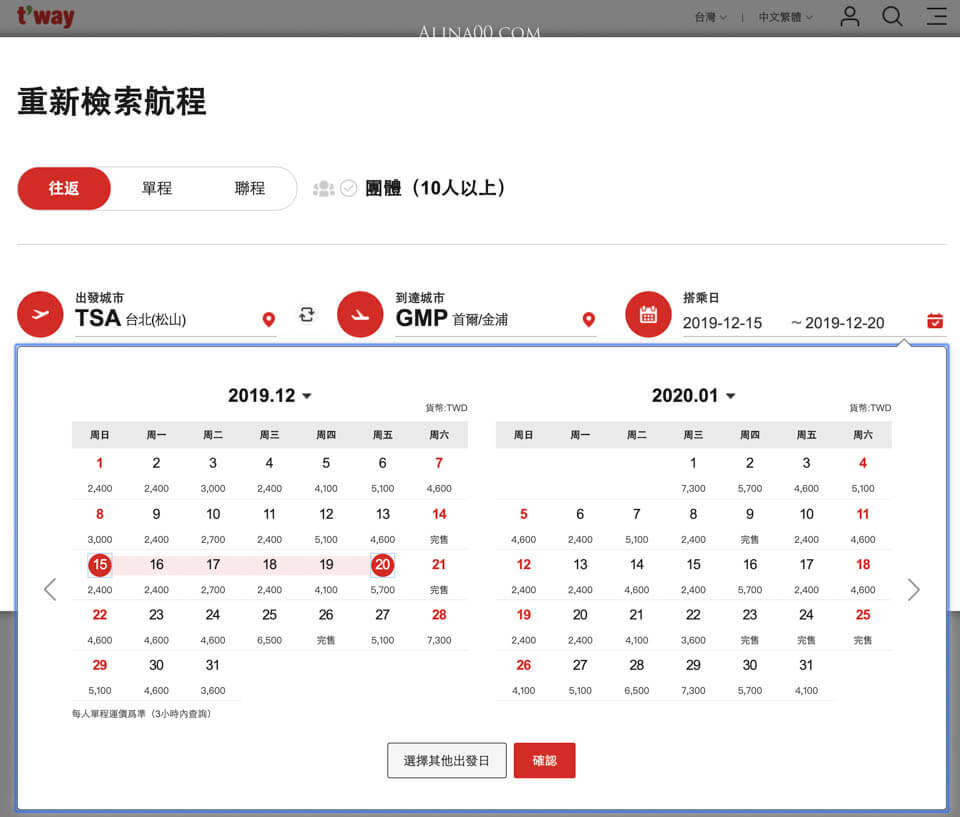Click the round boarding date calendar icon

648,314
